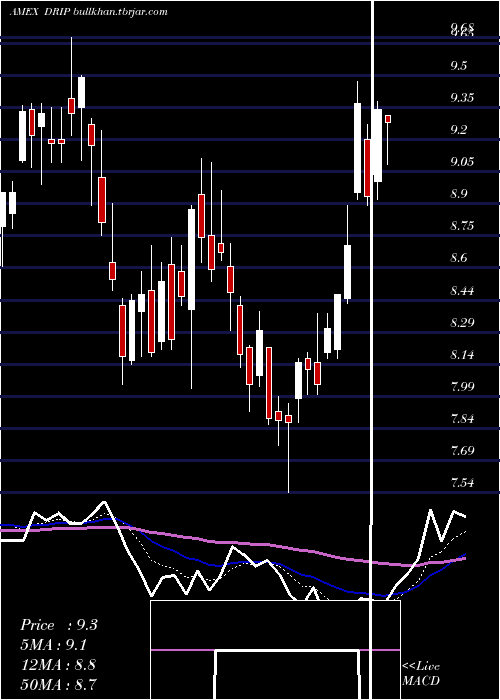Screen dimensions: 500x700
Task: Select the 9.2 price axis label
Action: (x=458, y=130)
